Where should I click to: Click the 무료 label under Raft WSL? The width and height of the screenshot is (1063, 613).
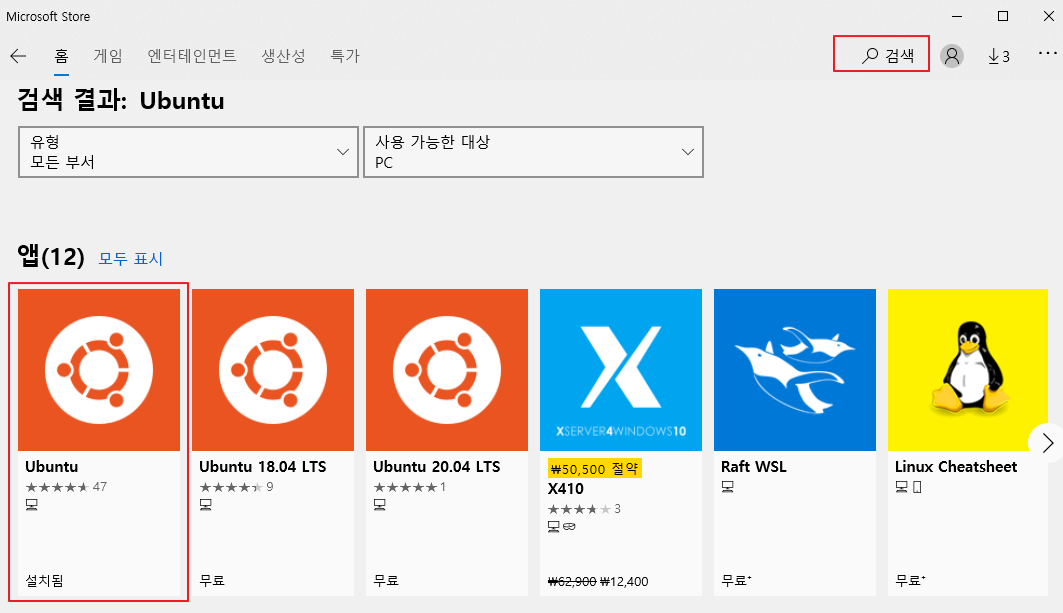736,580
